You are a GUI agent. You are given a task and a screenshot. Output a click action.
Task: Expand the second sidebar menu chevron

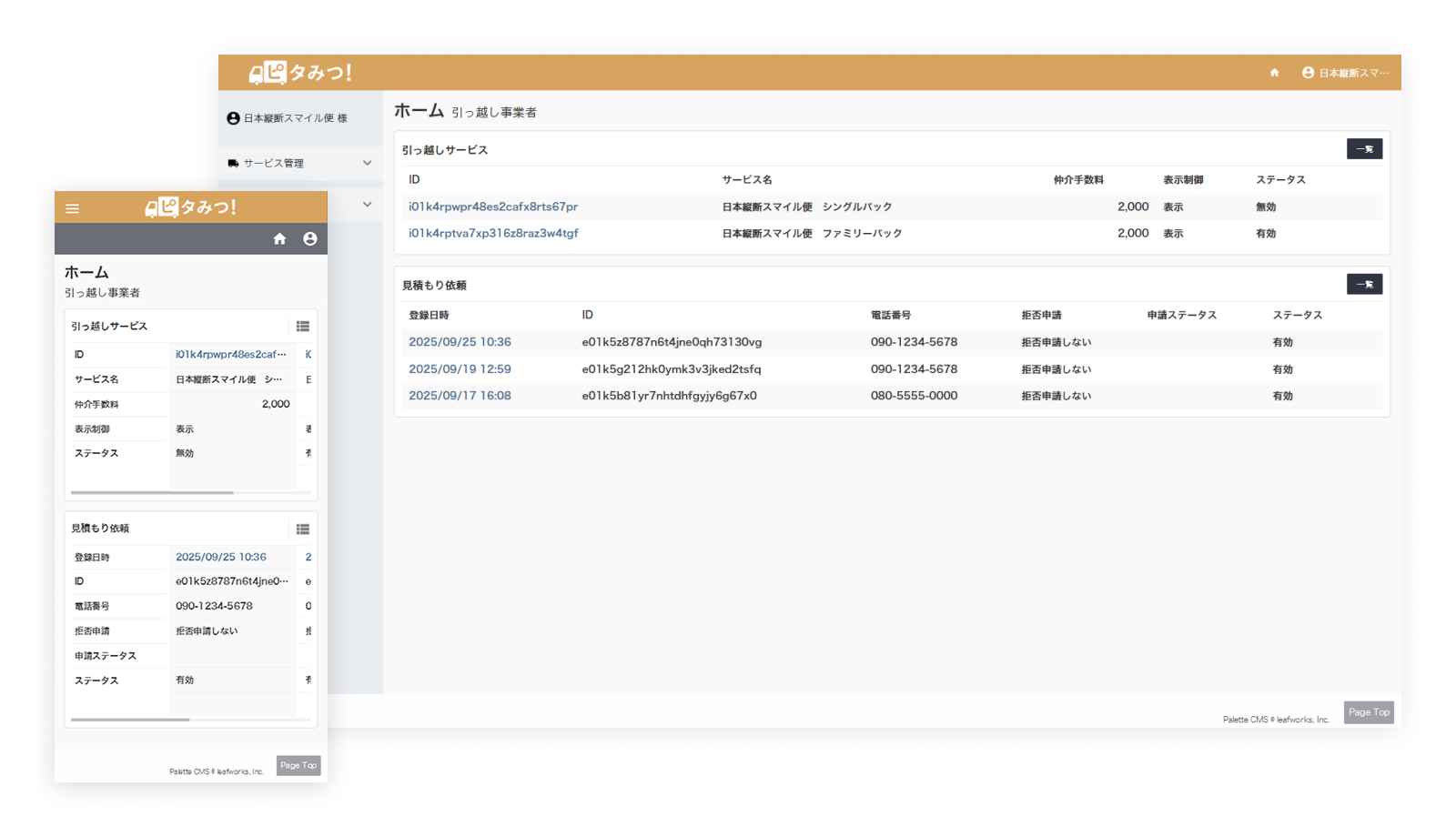click(x=367, y=205)
